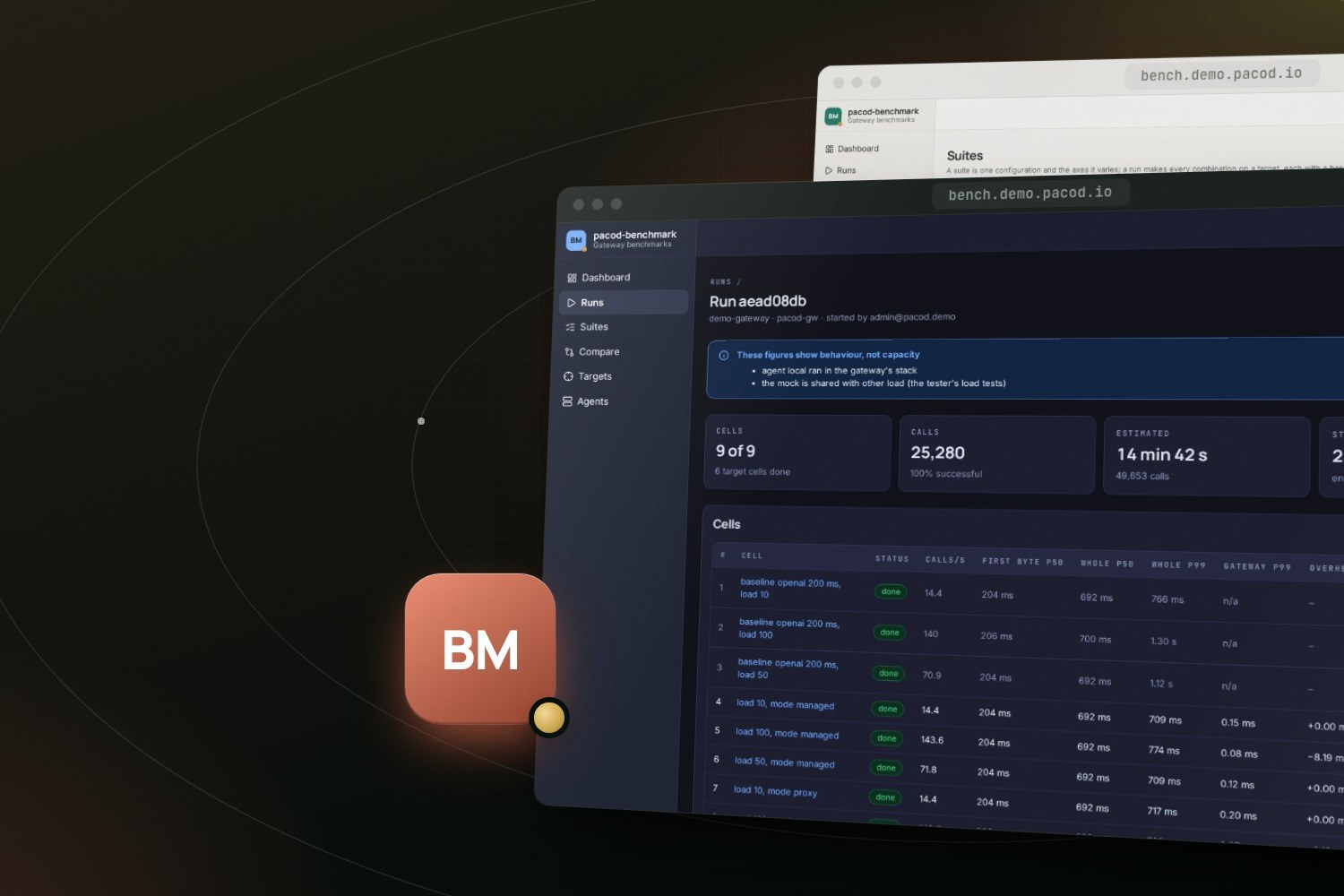Click the "1.30 s" whole P99 value
1344x896 pixels.
(1164, 642)
